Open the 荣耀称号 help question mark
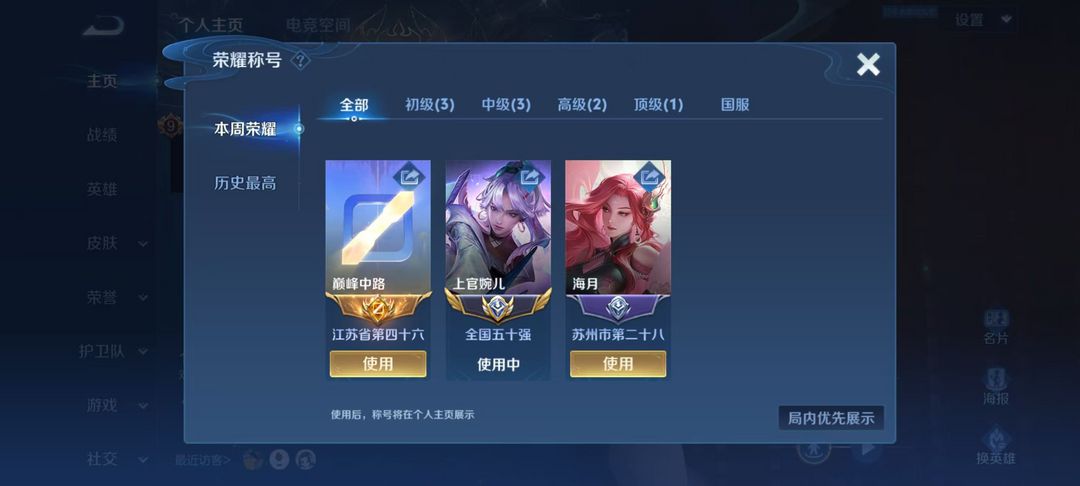Screen dimensions: 1080x486 300,61
